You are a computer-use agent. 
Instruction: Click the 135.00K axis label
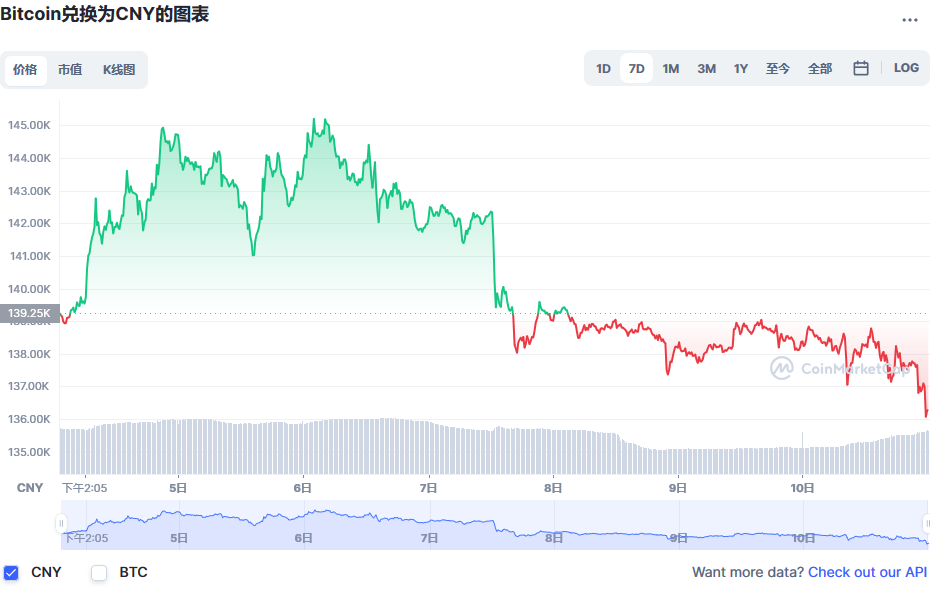point(29,452)
